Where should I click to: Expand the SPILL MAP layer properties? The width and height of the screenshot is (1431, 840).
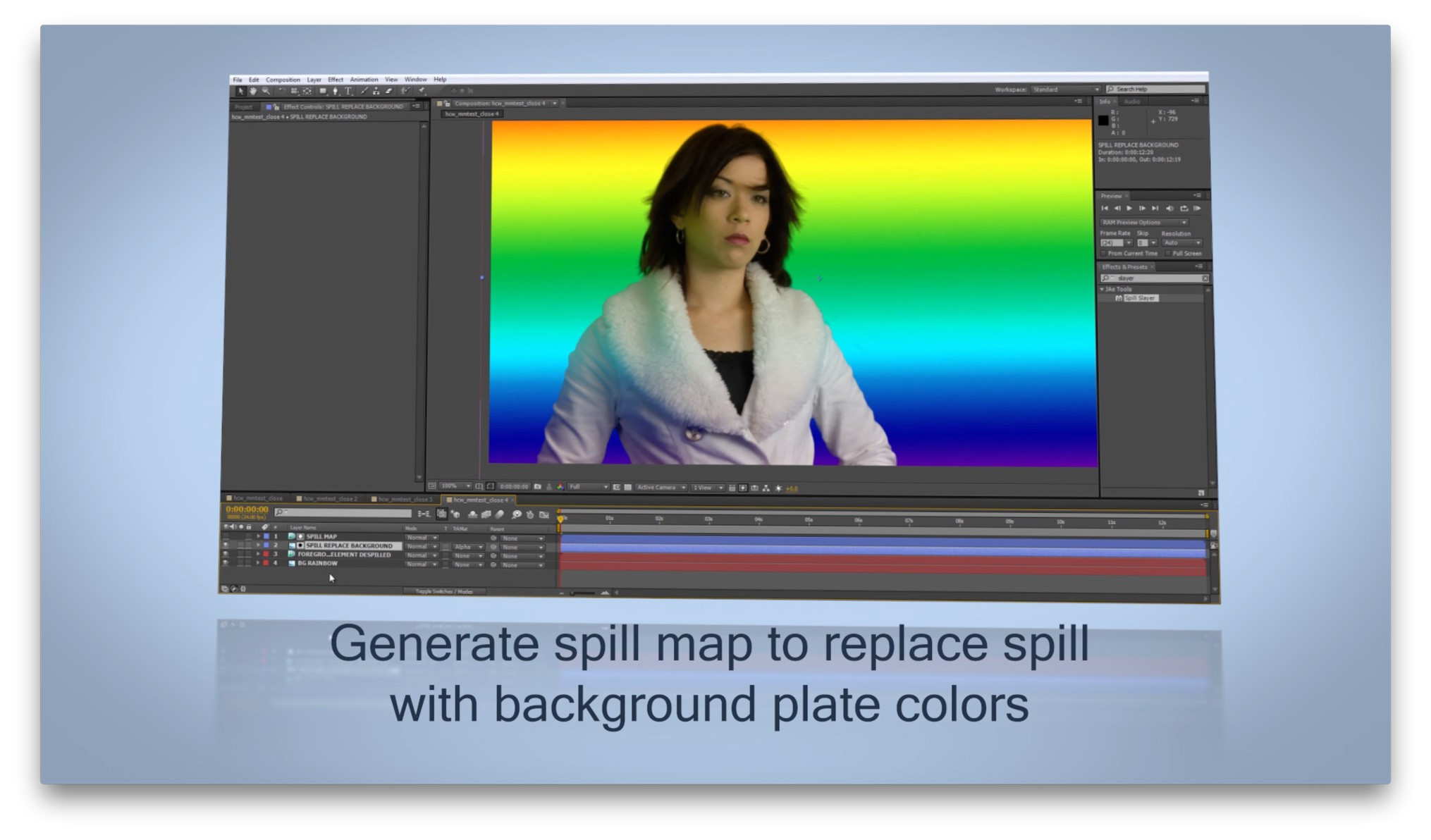pos(258,536)
